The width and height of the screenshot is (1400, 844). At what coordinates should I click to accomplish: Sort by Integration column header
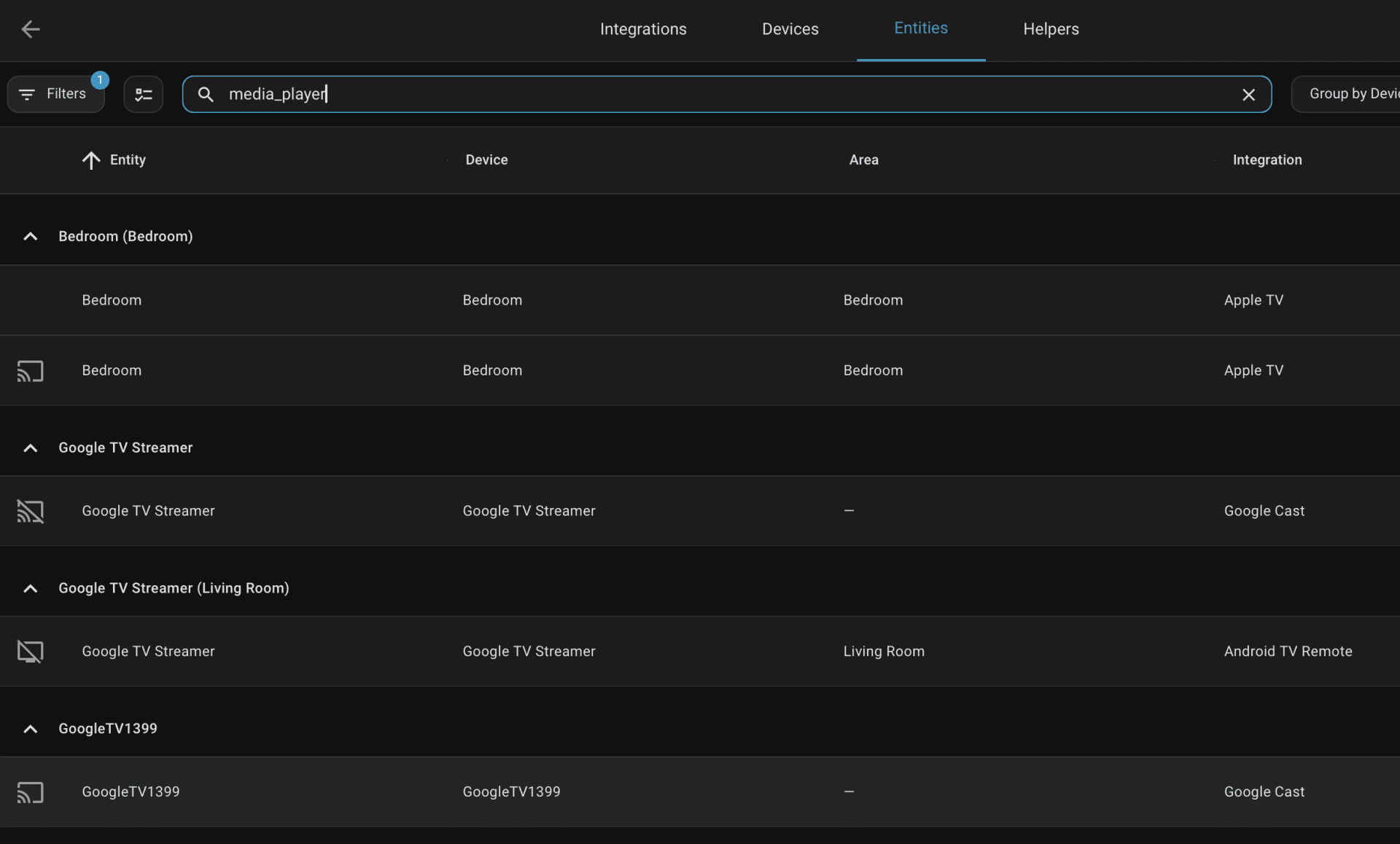pyautogui.click(x=1267, y=160)
